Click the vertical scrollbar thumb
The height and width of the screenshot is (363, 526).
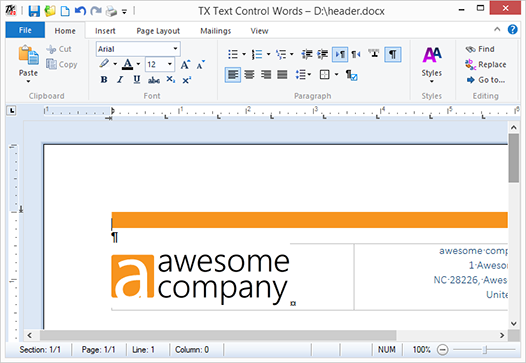[514, 158]
